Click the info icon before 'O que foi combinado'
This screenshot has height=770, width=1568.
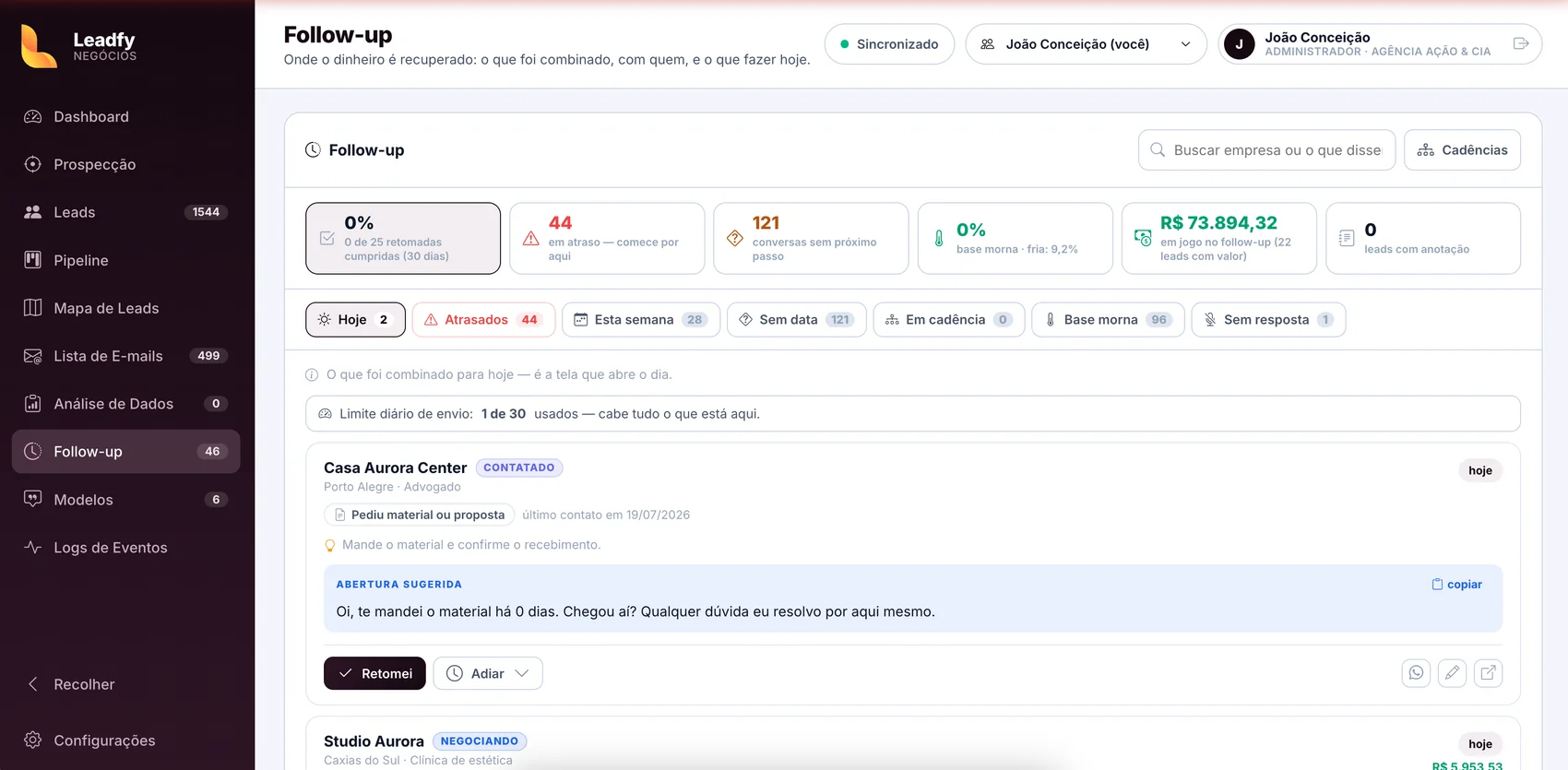pos(312,374)
